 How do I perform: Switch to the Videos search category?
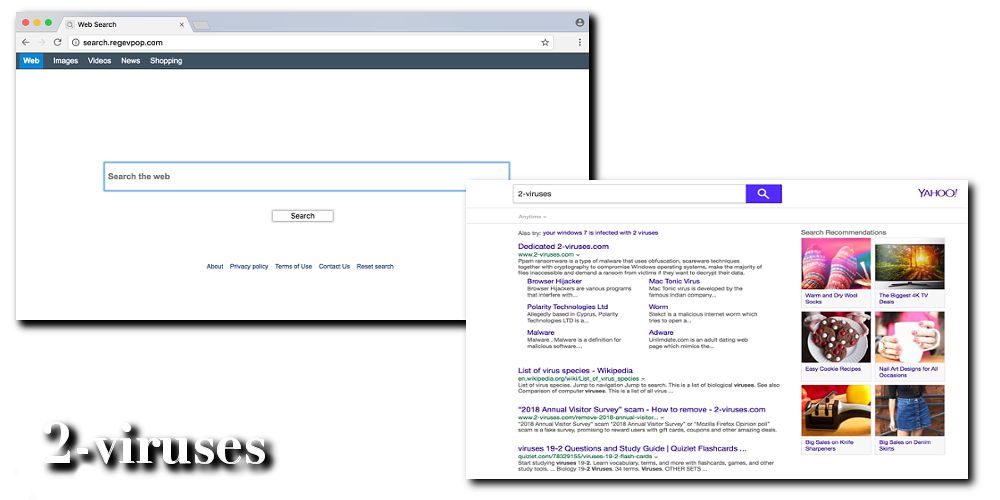[x=99, y=61]
